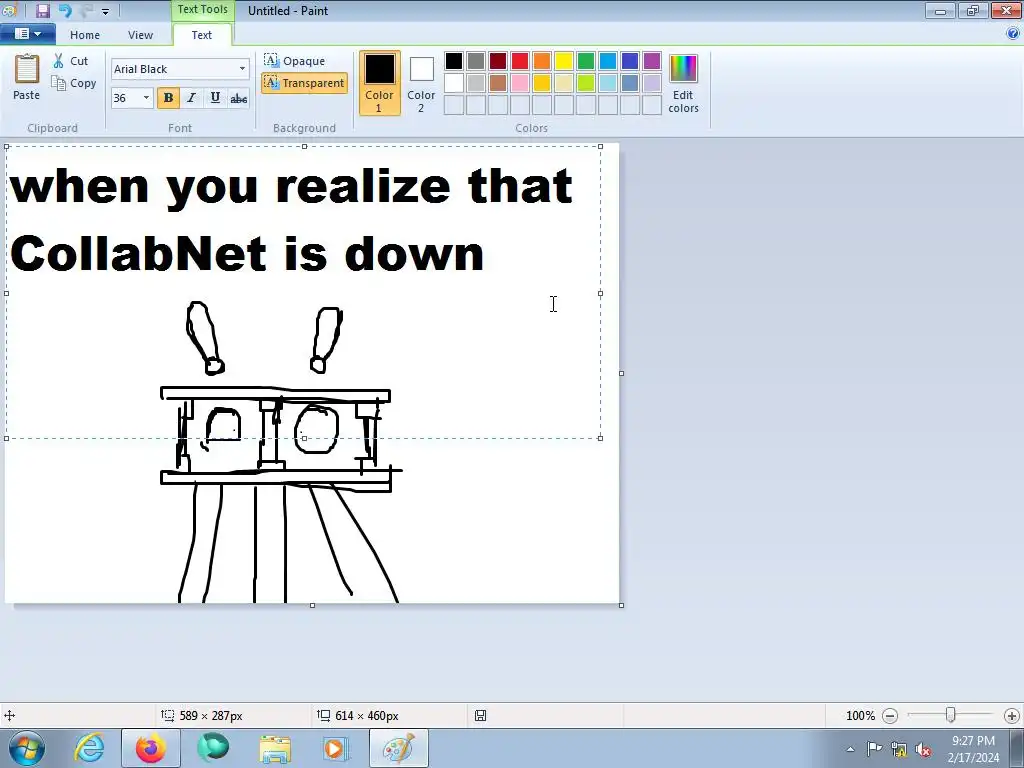Open Windows Media Player taskbar icon
1024x768 pixels.
[336, 748]
